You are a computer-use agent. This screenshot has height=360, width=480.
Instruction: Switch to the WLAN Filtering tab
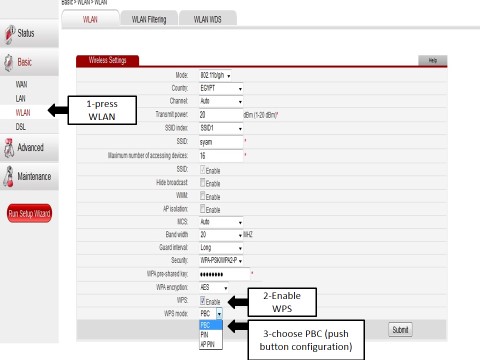coord(149,19)
